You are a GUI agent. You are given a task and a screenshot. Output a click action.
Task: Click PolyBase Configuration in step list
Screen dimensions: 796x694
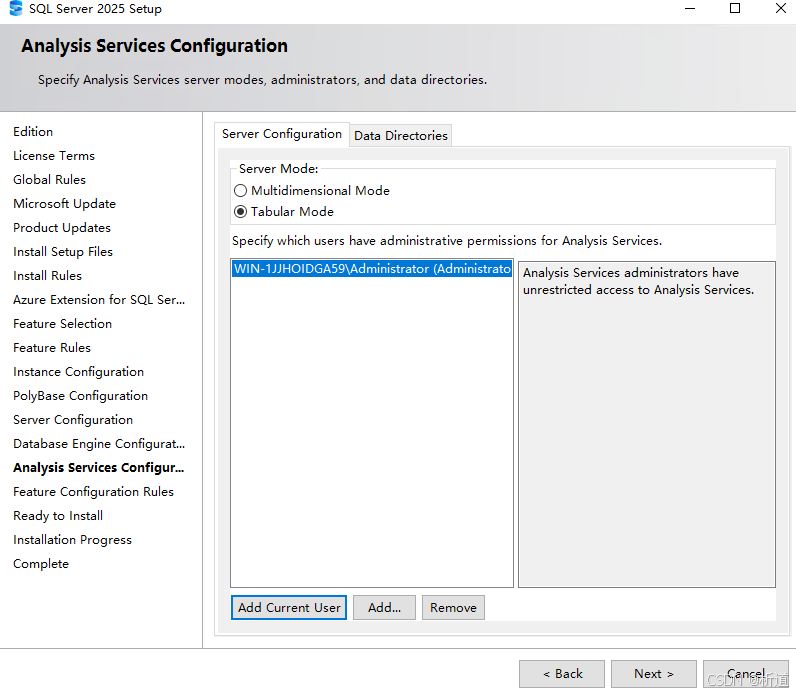pos(80,396)
